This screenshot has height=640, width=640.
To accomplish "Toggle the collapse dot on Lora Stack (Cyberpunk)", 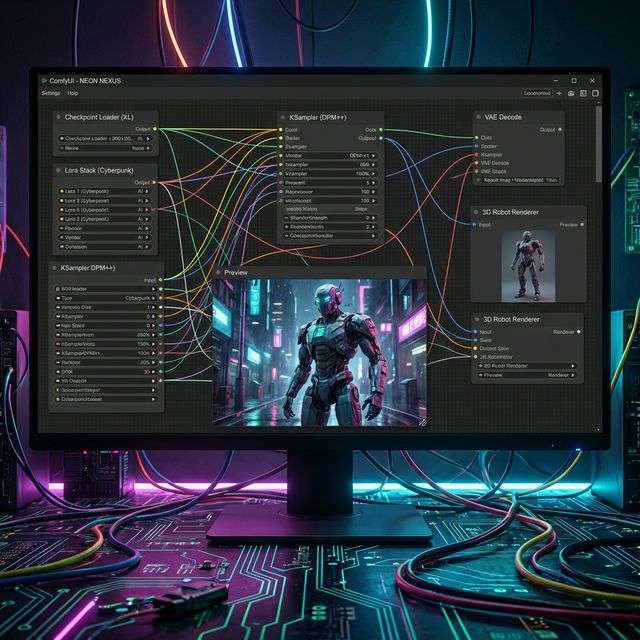I will 58,170.
